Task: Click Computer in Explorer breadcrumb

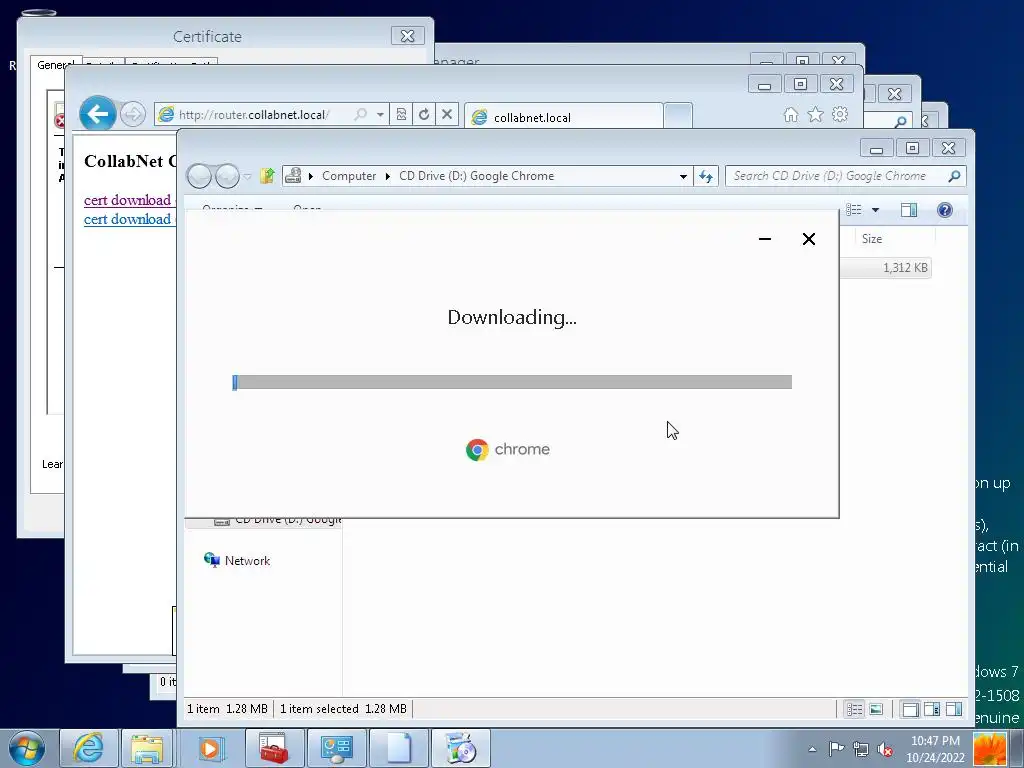Action: coord(349,176)
